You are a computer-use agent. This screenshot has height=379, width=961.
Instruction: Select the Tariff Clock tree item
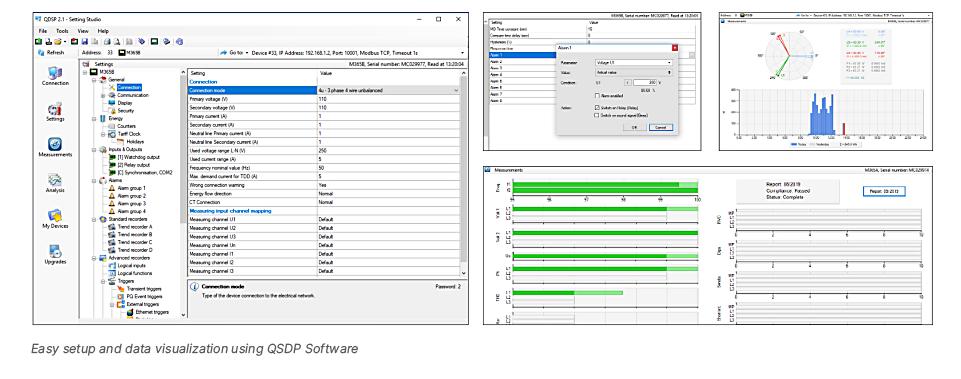point(124,134)
